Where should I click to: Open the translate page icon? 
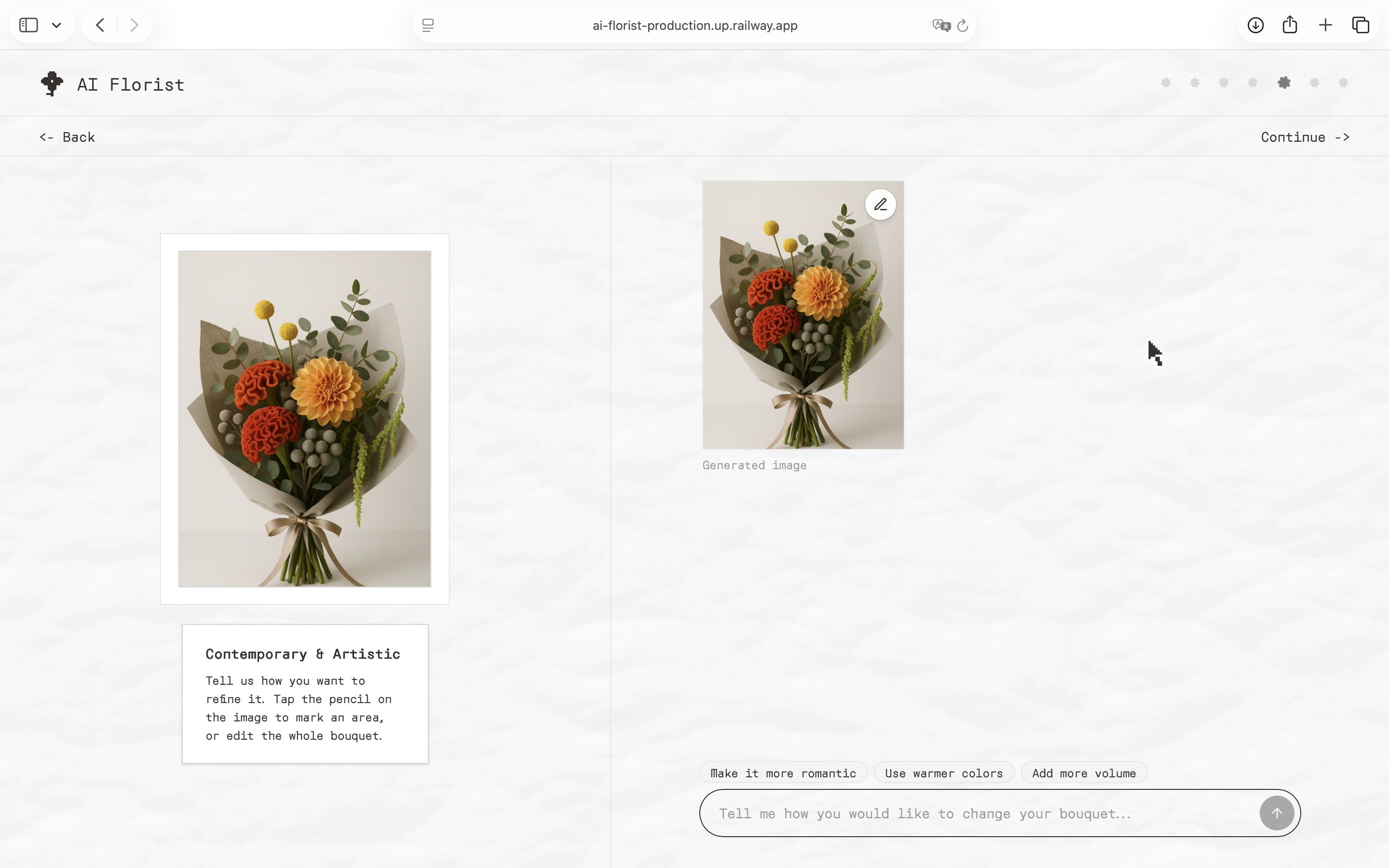(941, 25)
